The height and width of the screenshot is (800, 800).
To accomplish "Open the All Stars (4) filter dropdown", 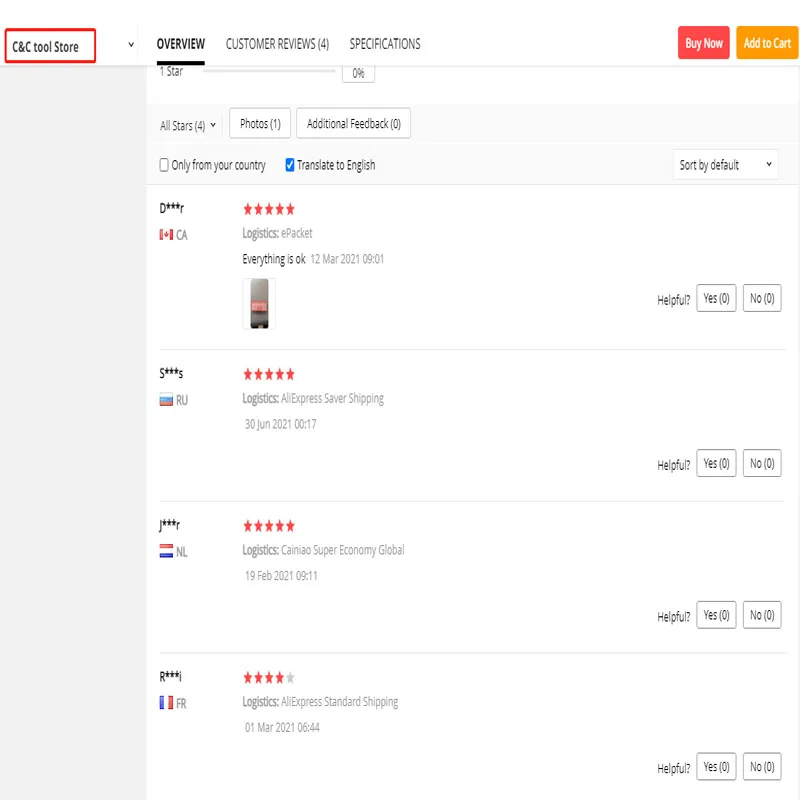I will tap(188, 126).
